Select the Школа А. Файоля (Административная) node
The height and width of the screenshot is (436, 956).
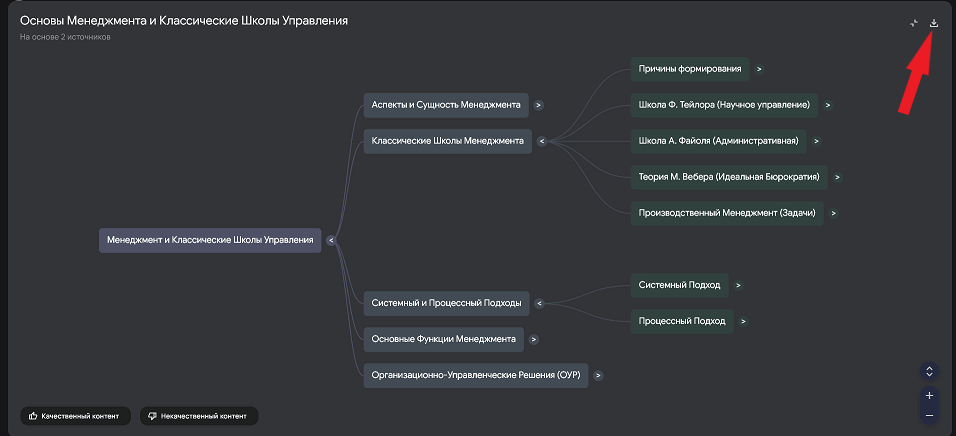[x=718, y=141]
